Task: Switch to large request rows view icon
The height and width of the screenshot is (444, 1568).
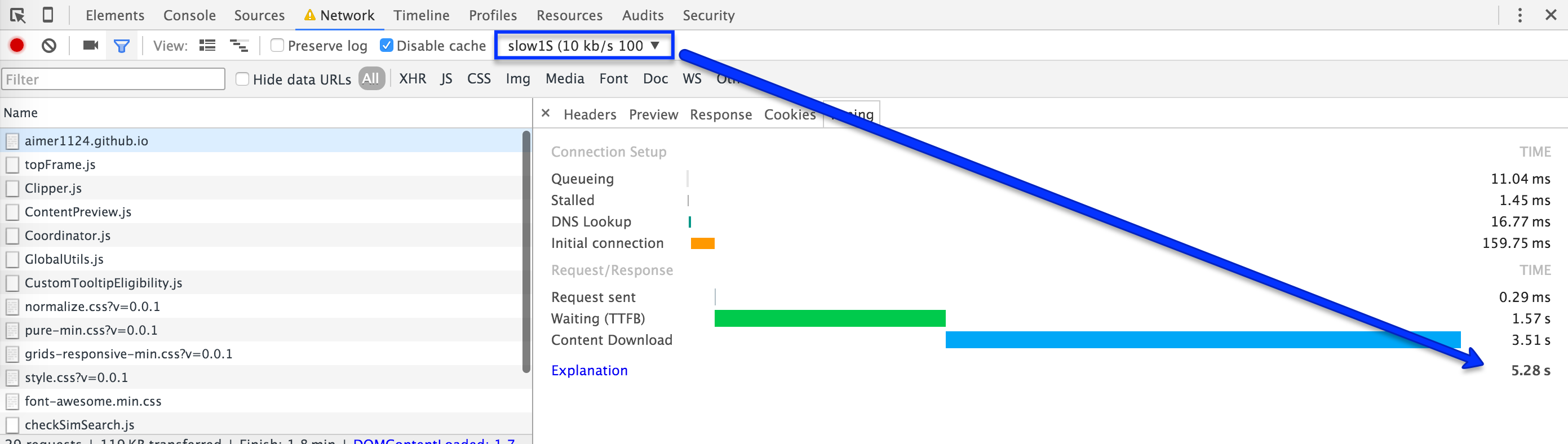Action: [207, 46]
